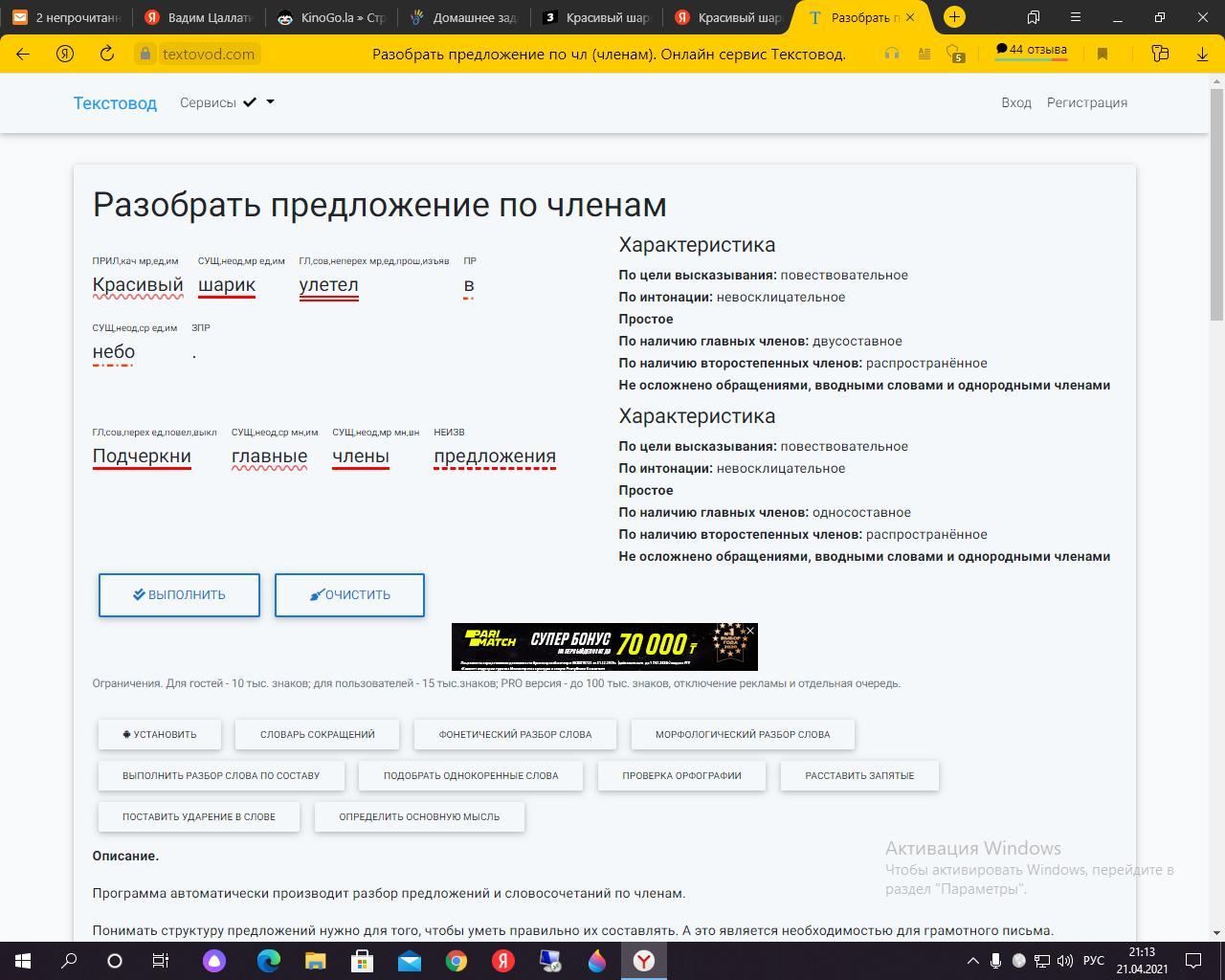This screenshot has width=1225, height=980.
Task: Open reader mode icon in address bar
Action: point(924,54)
